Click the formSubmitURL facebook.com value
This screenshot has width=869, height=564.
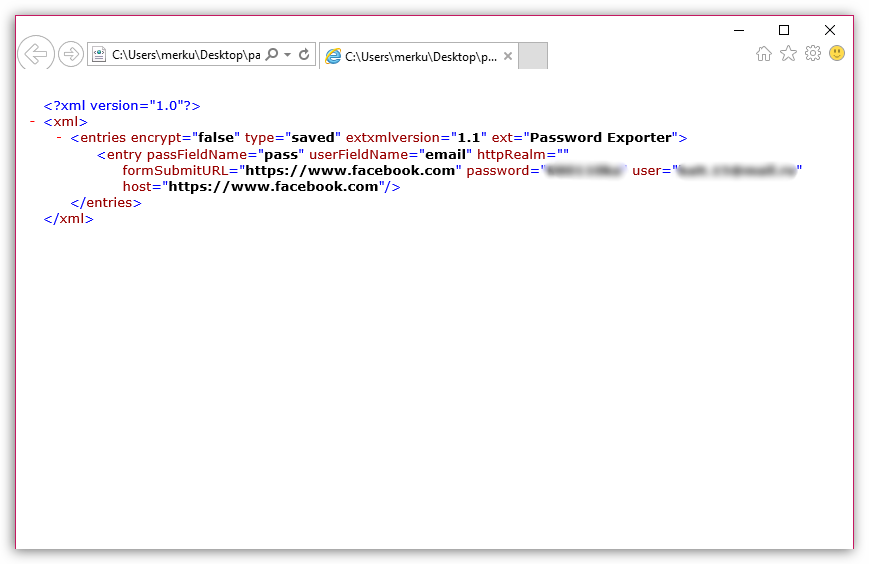[350, 170]
